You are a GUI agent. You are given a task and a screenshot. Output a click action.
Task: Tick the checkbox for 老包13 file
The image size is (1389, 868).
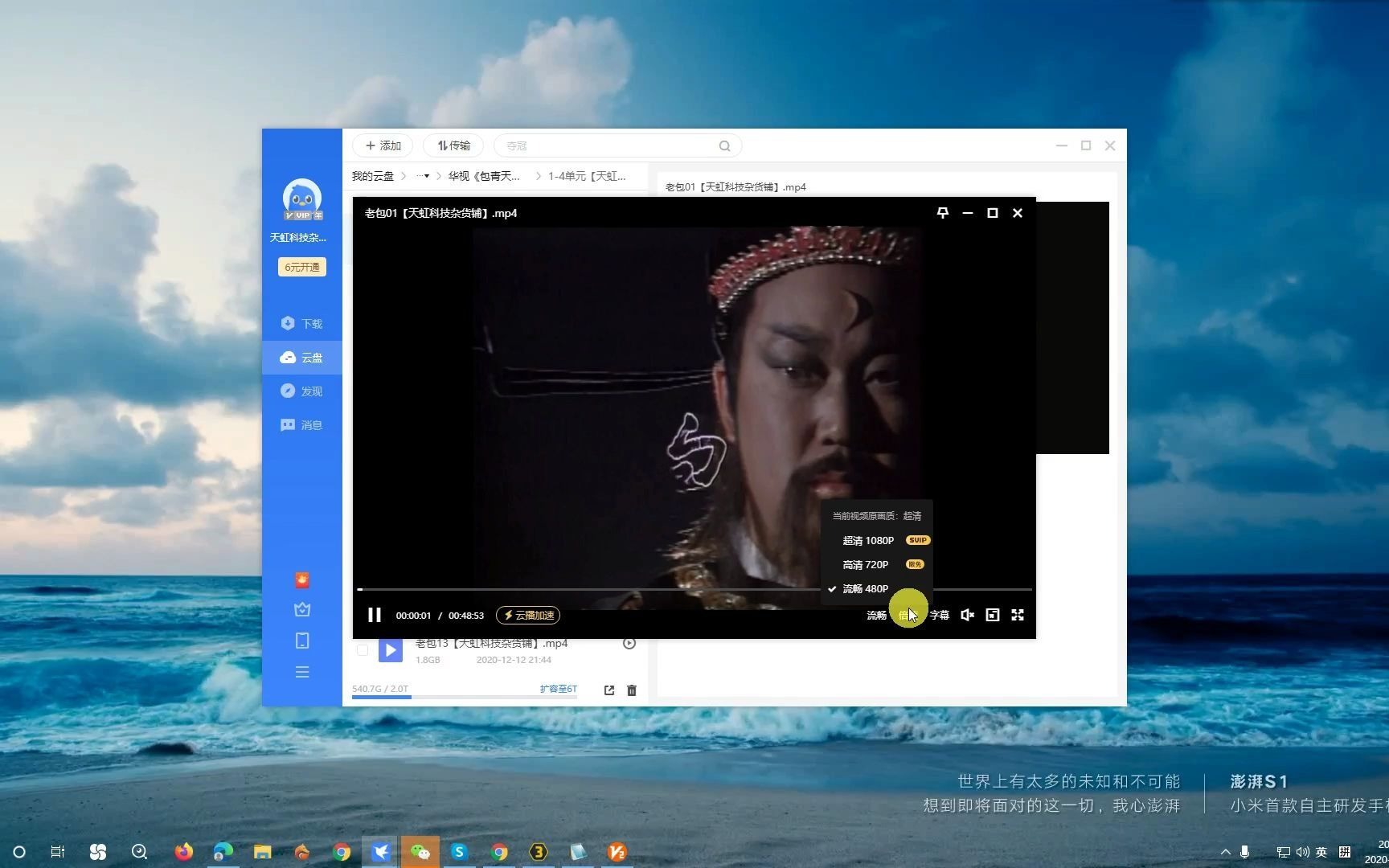tap(363, 650)
